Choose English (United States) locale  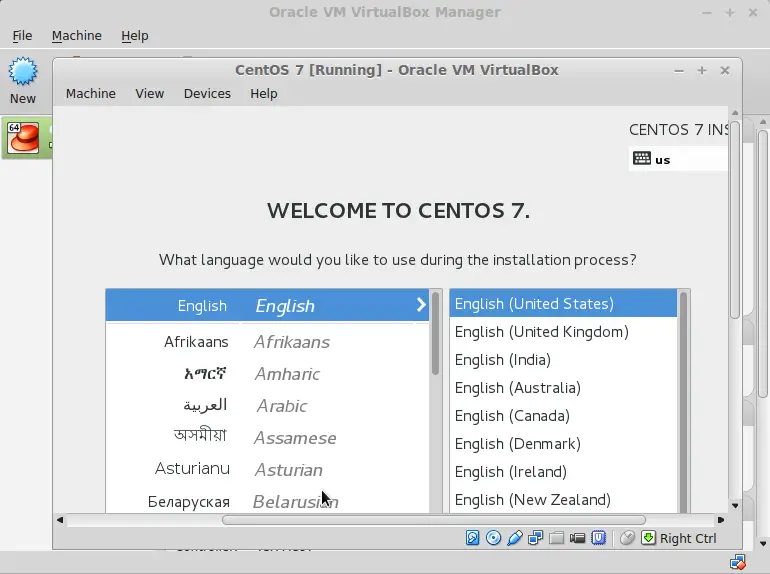563,303
